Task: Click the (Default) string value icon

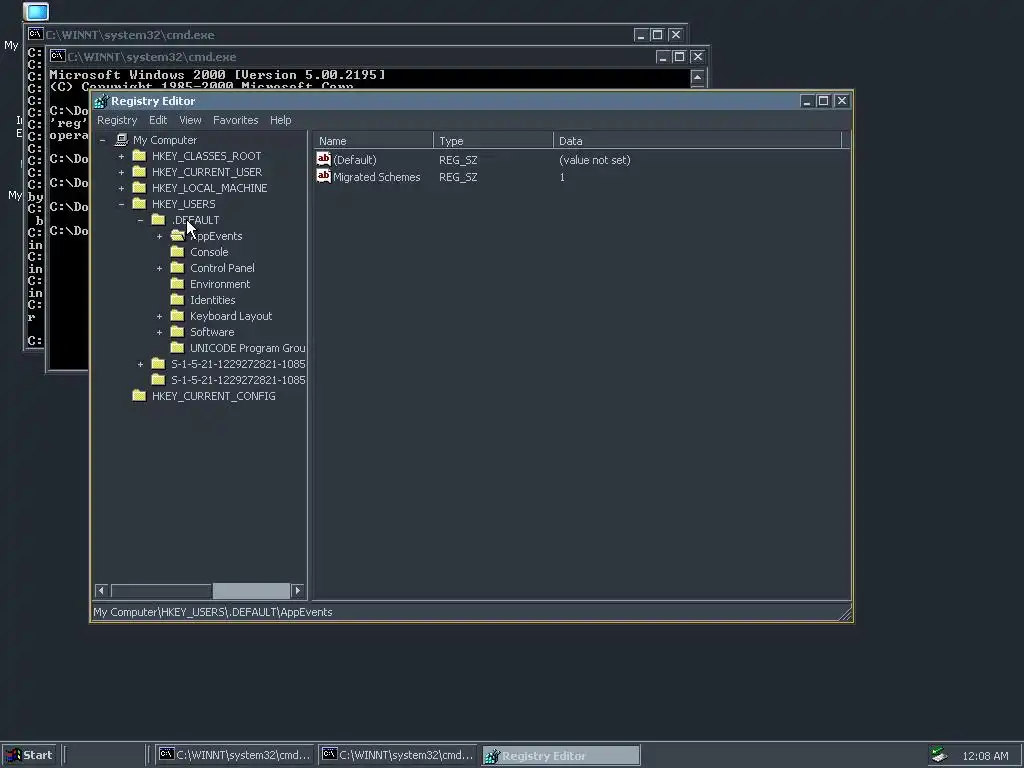Action: [x=323, y=159]
